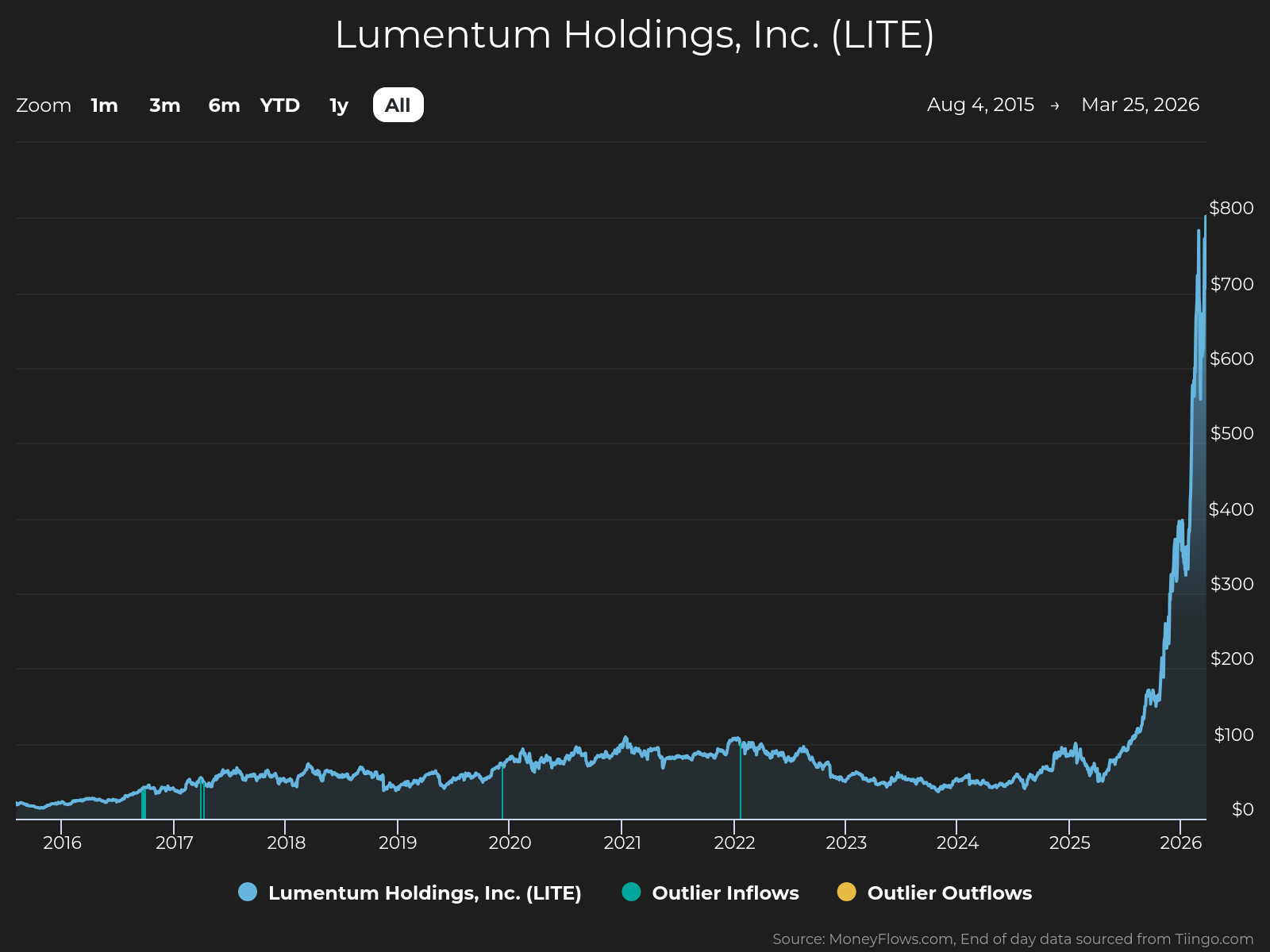The image size is (1270, 952).
Task: Toggle Lumentum Holdings series in legend
Action: tap(410, 892)
